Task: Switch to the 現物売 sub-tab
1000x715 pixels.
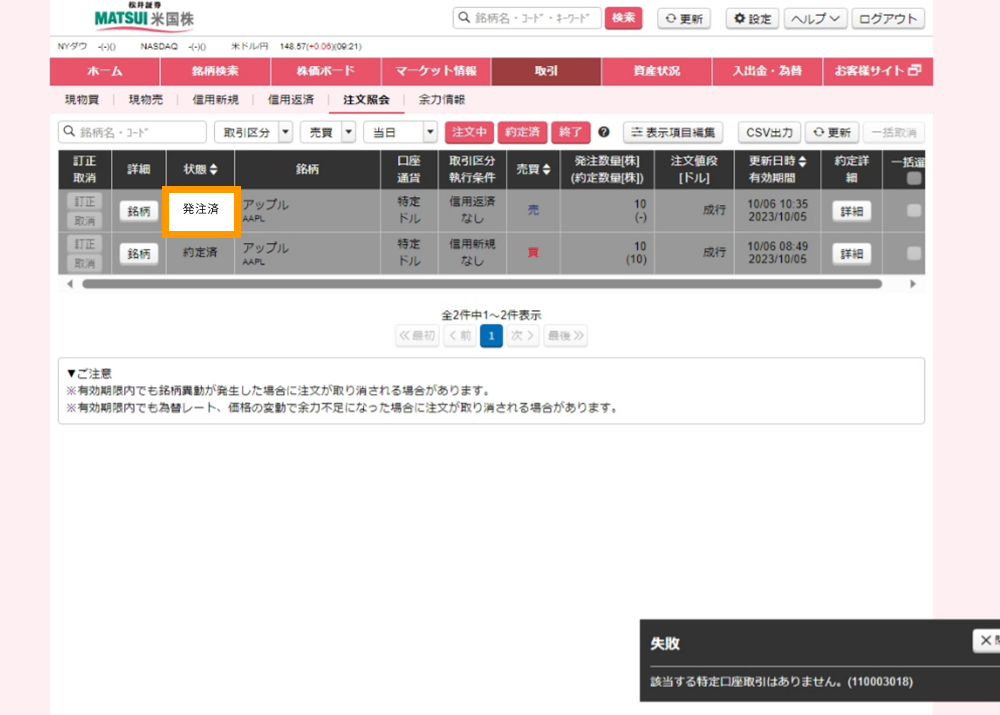Action: [x=145, y=100]
